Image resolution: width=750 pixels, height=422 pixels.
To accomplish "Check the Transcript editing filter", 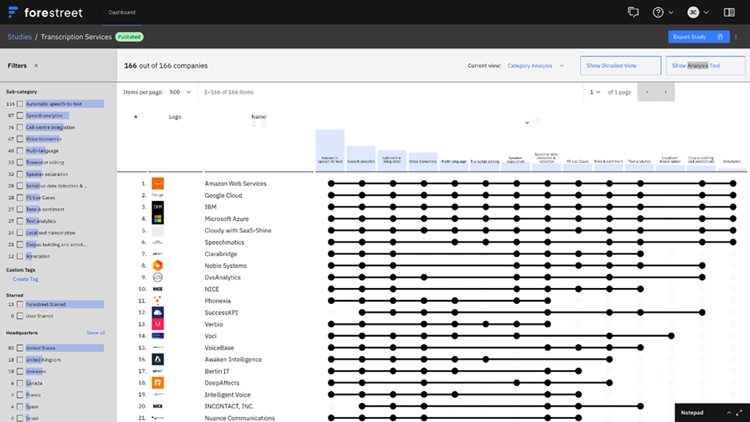I will coord(20,162).
